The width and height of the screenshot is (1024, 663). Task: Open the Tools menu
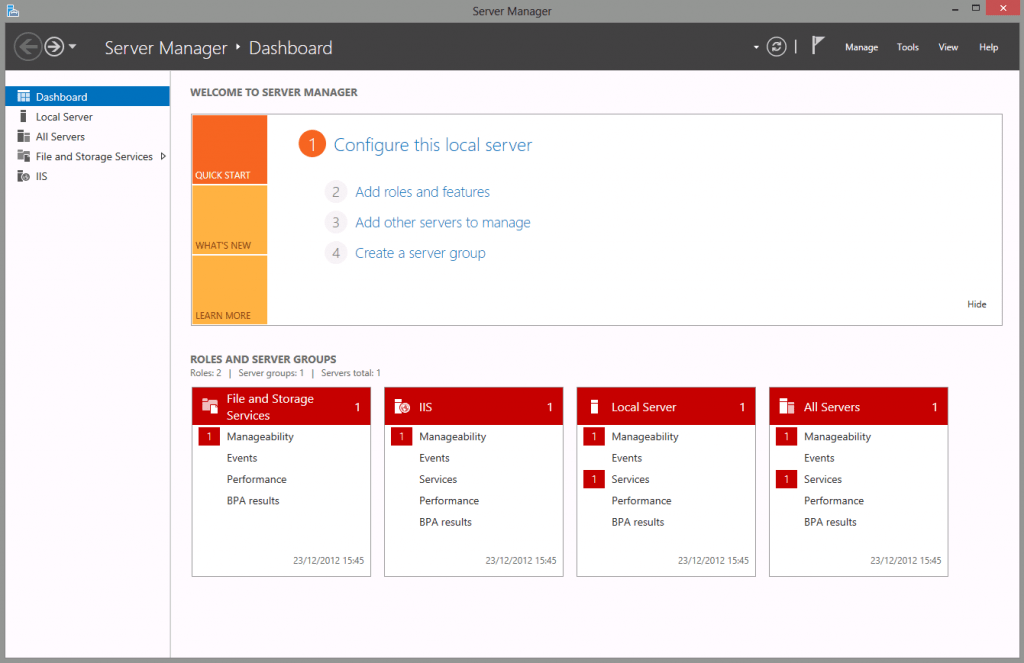click(x=908, y=47)
